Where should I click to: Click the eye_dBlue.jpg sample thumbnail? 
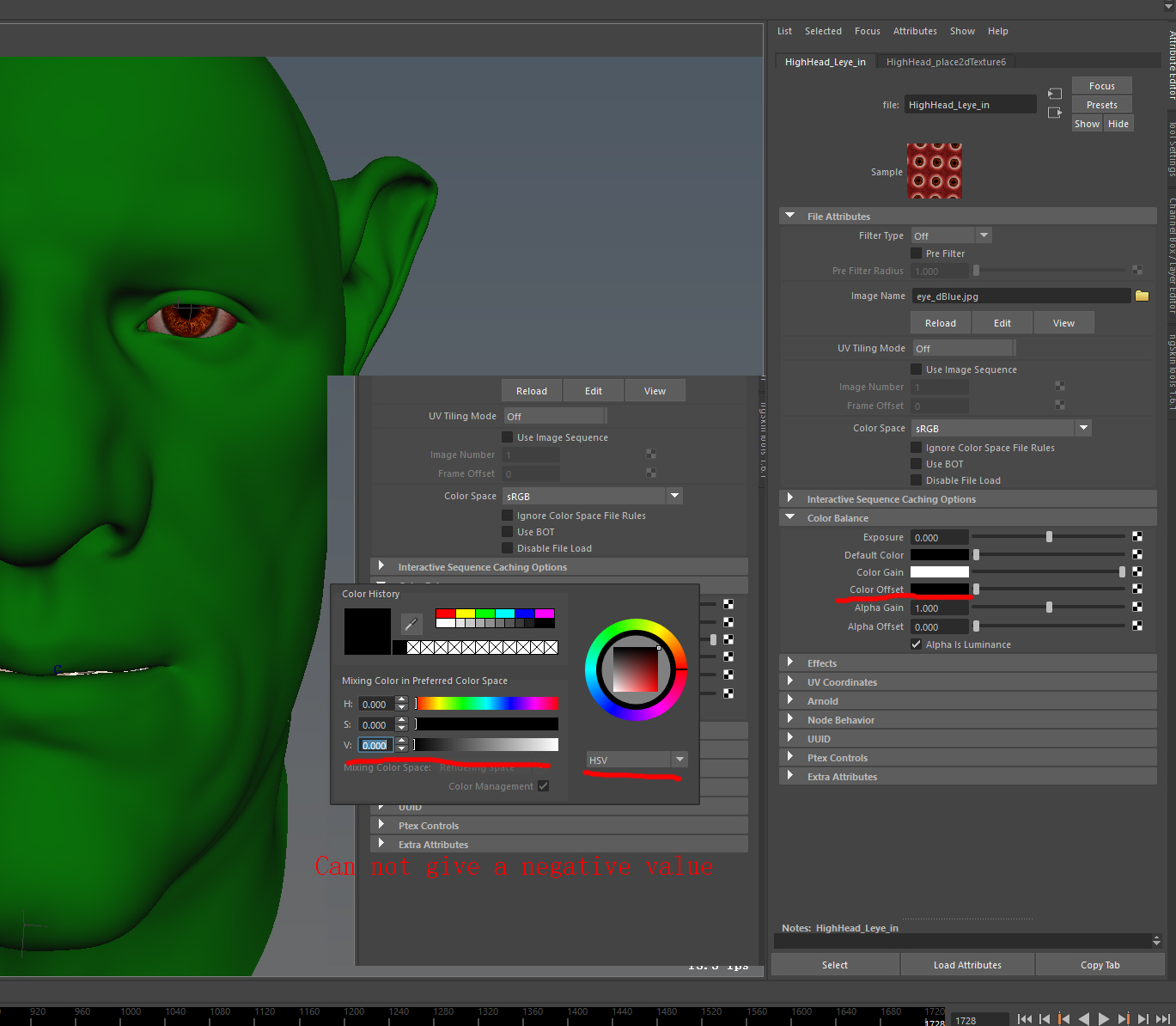point(935,171)
